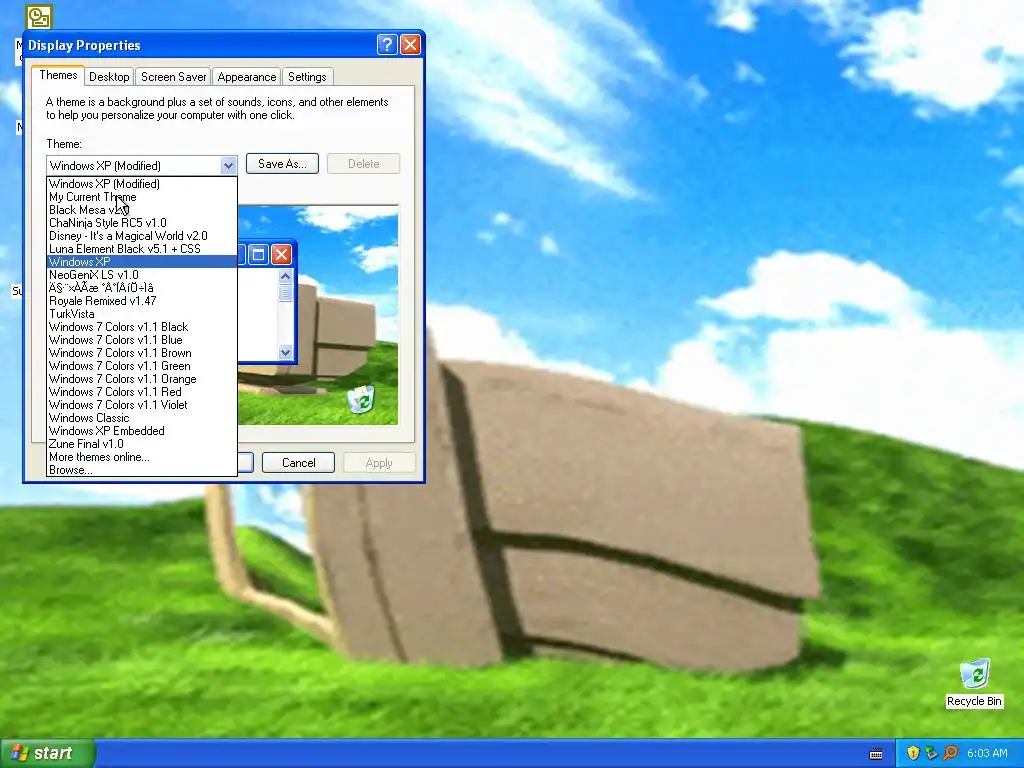This screenshot has width=1024, height=768.
Task: Click More themes online... entry
Action: click(142, 457)
